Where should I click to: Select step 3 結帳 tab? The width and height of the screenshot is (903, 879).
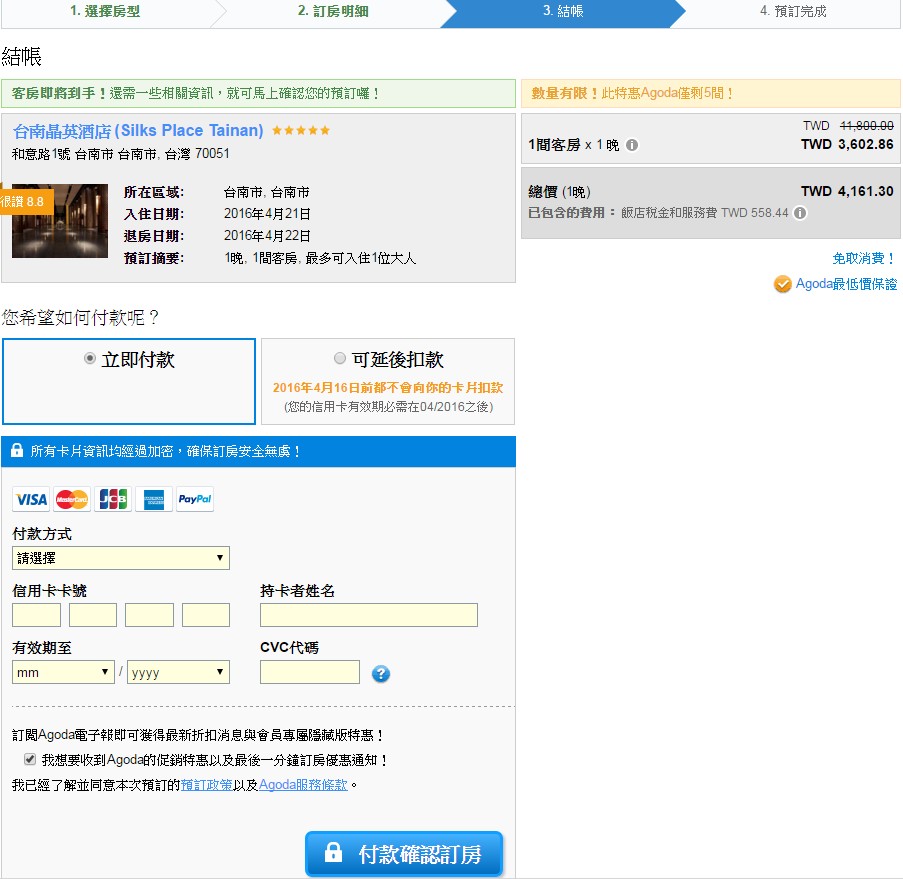click(563, 11)
